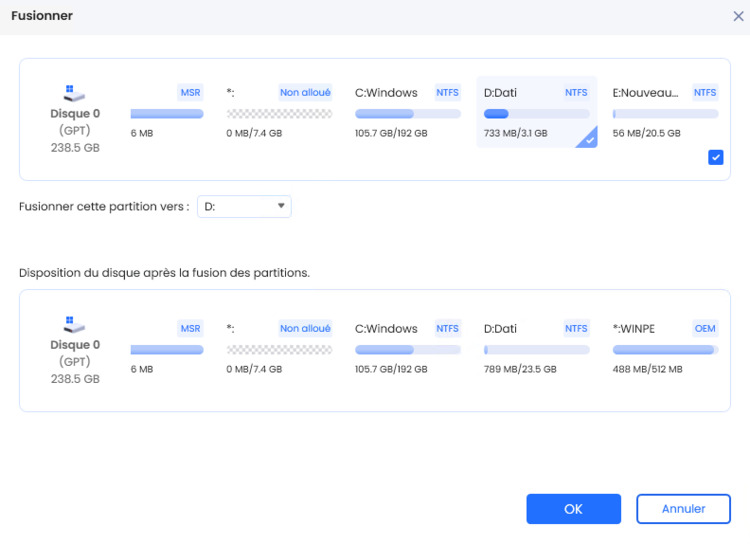Click '105.7 GB/192 GB' text in top panel
This screenshot has height=544, width=750.
click(x=391, y=133)
